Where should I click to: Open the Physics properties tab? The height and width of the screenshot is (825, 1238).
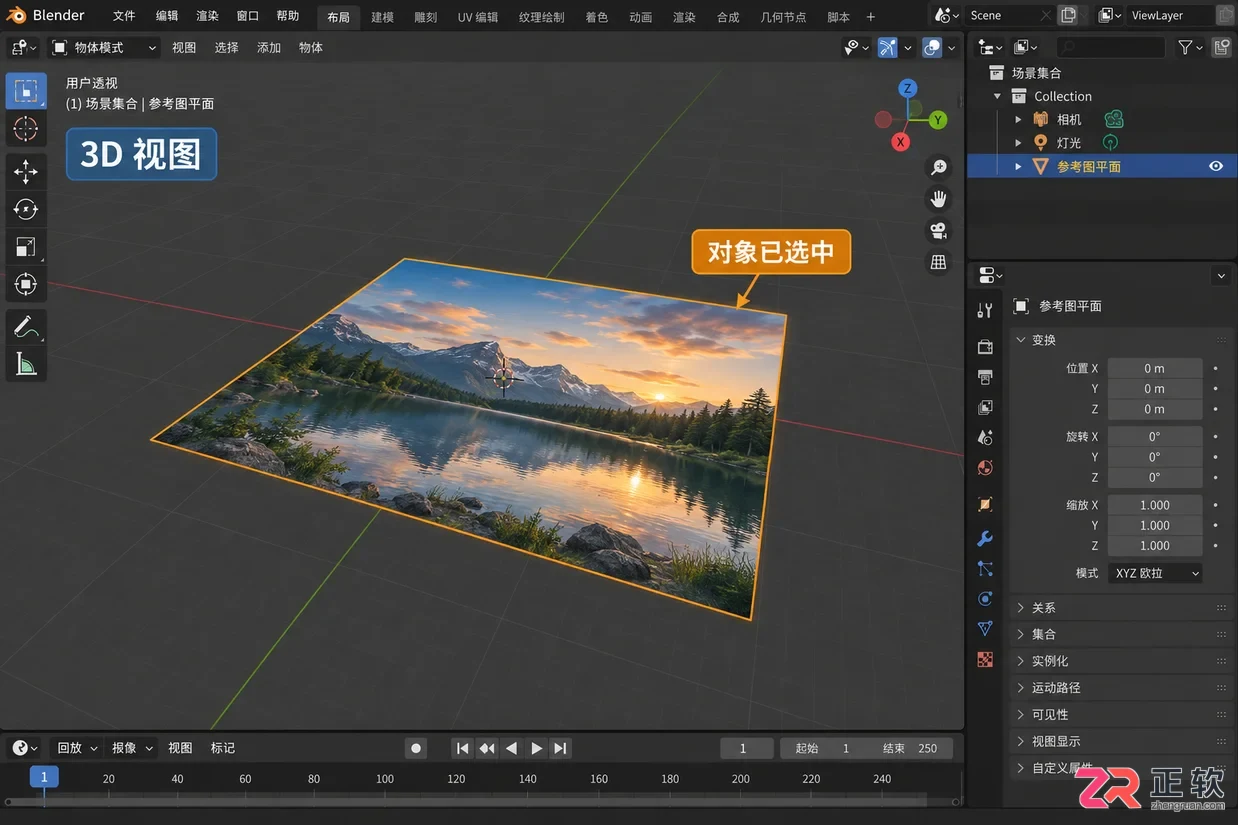[985, 599]
